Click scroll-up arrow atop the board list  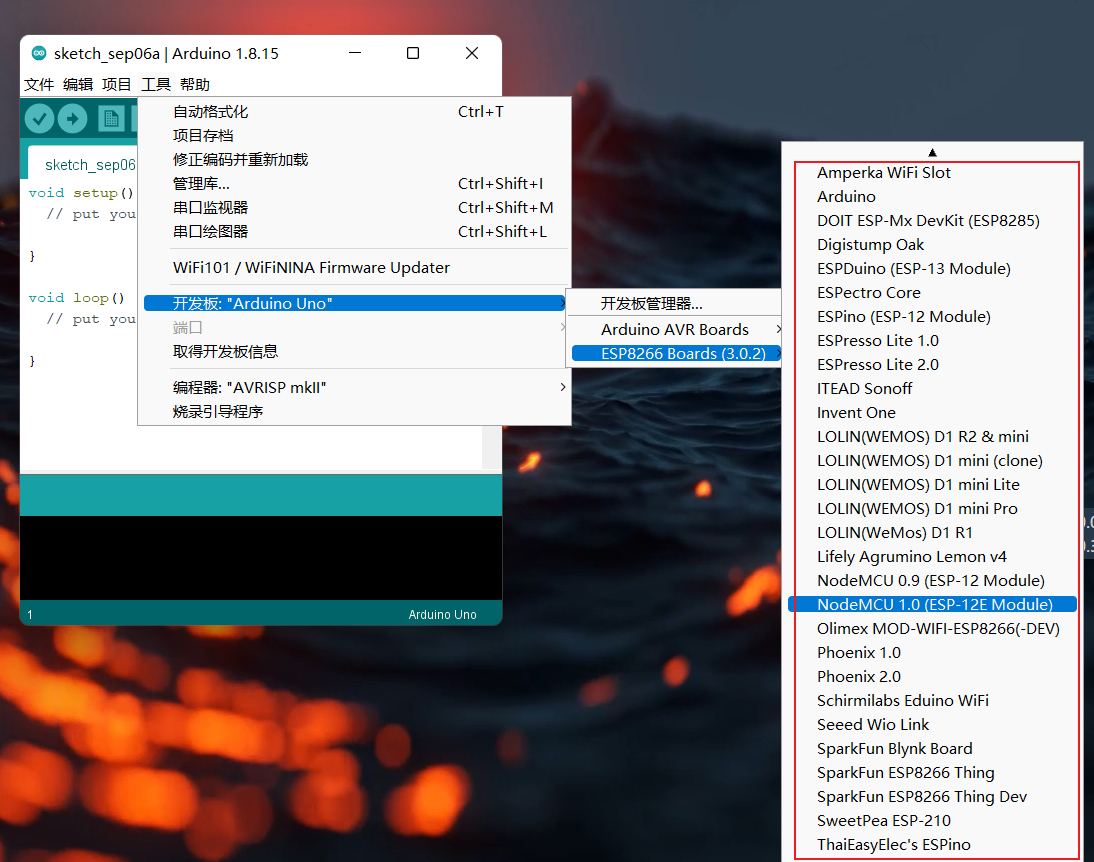click(x=932, y=152)
